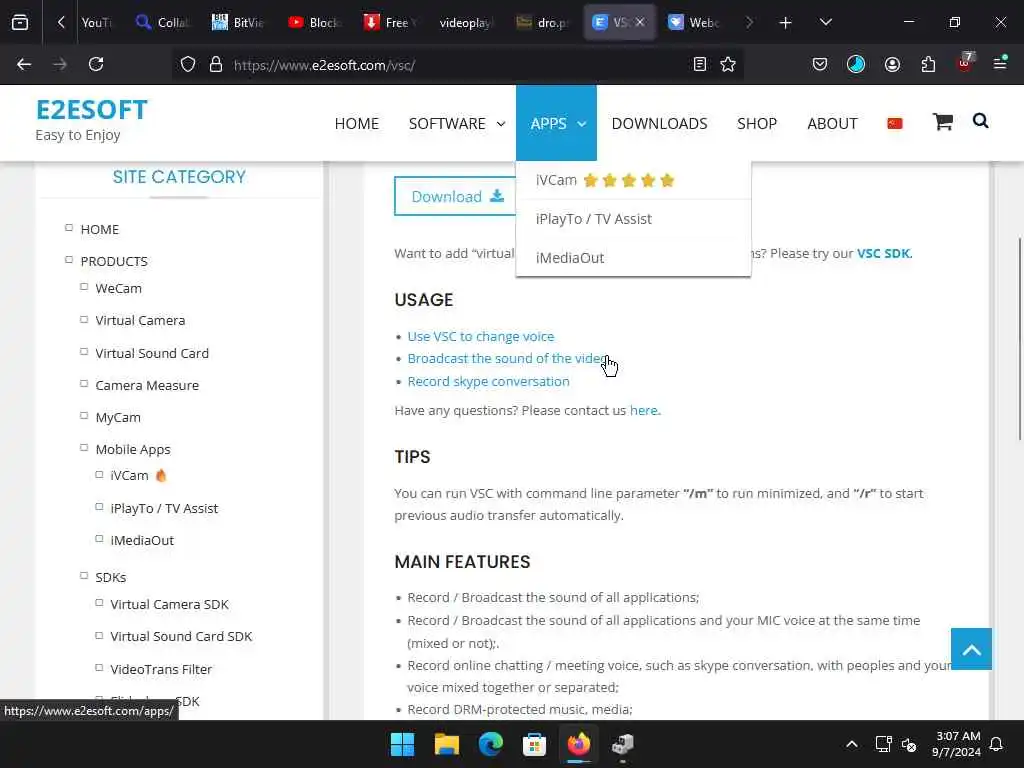Click the address bar URL field
The height and width of the screenshot is (768, 1024).
point(457,65)
